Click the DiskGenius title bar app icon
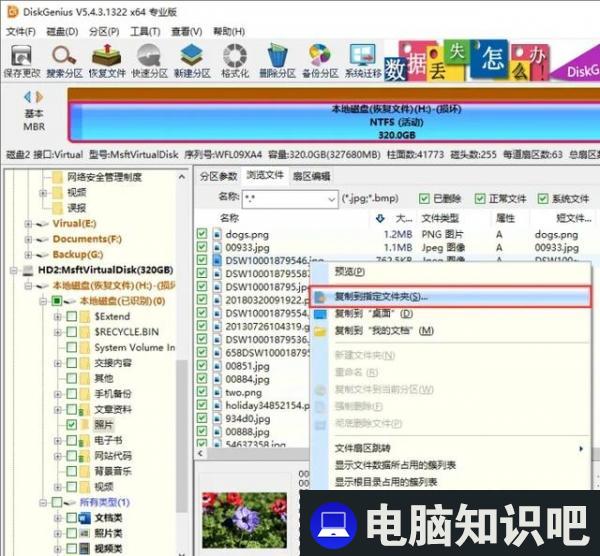Viewport: 600px width, 556px height. tap(13, 11)
